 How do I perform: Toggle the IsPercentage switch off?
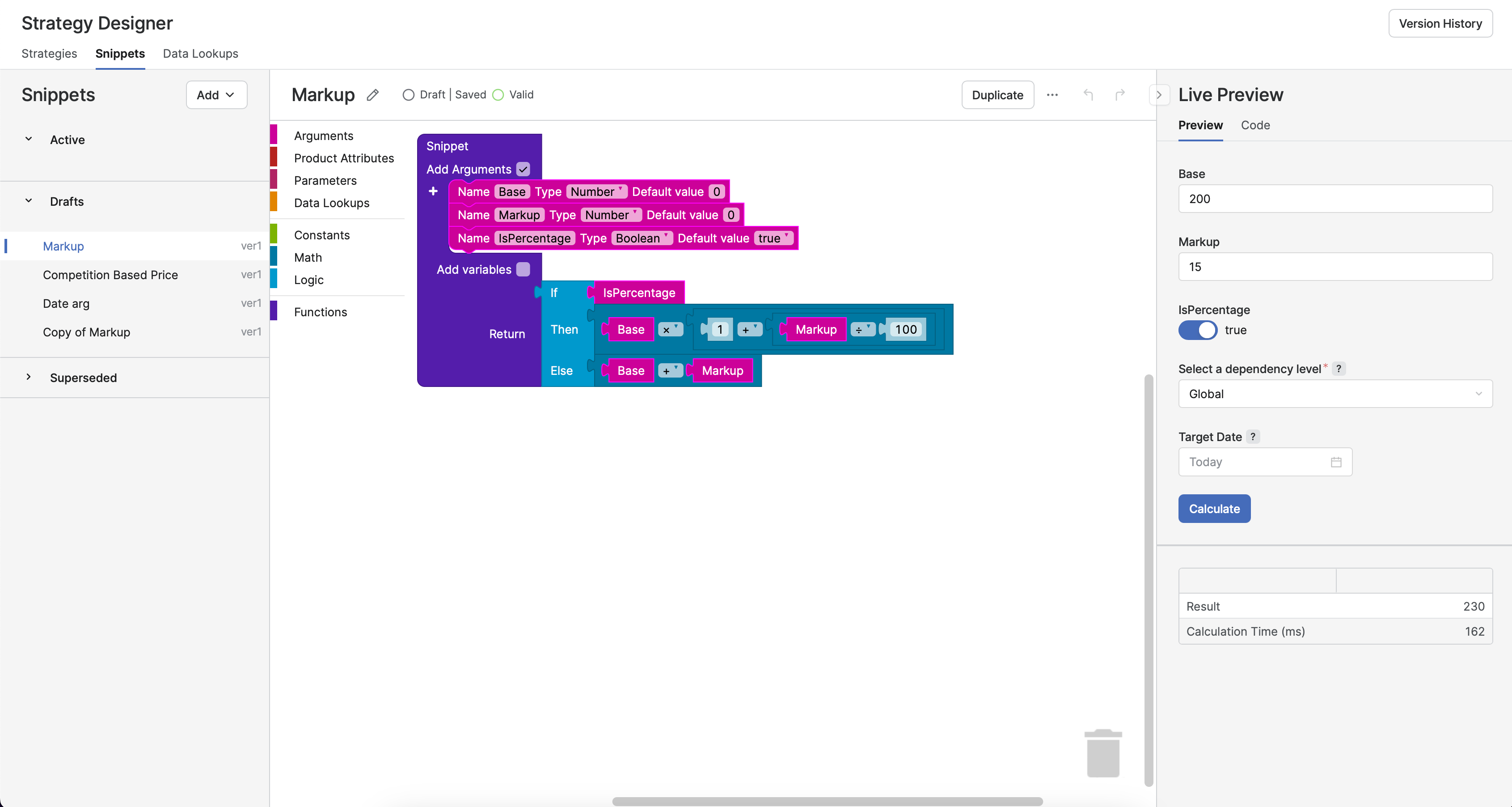(x=1197, y=330)
